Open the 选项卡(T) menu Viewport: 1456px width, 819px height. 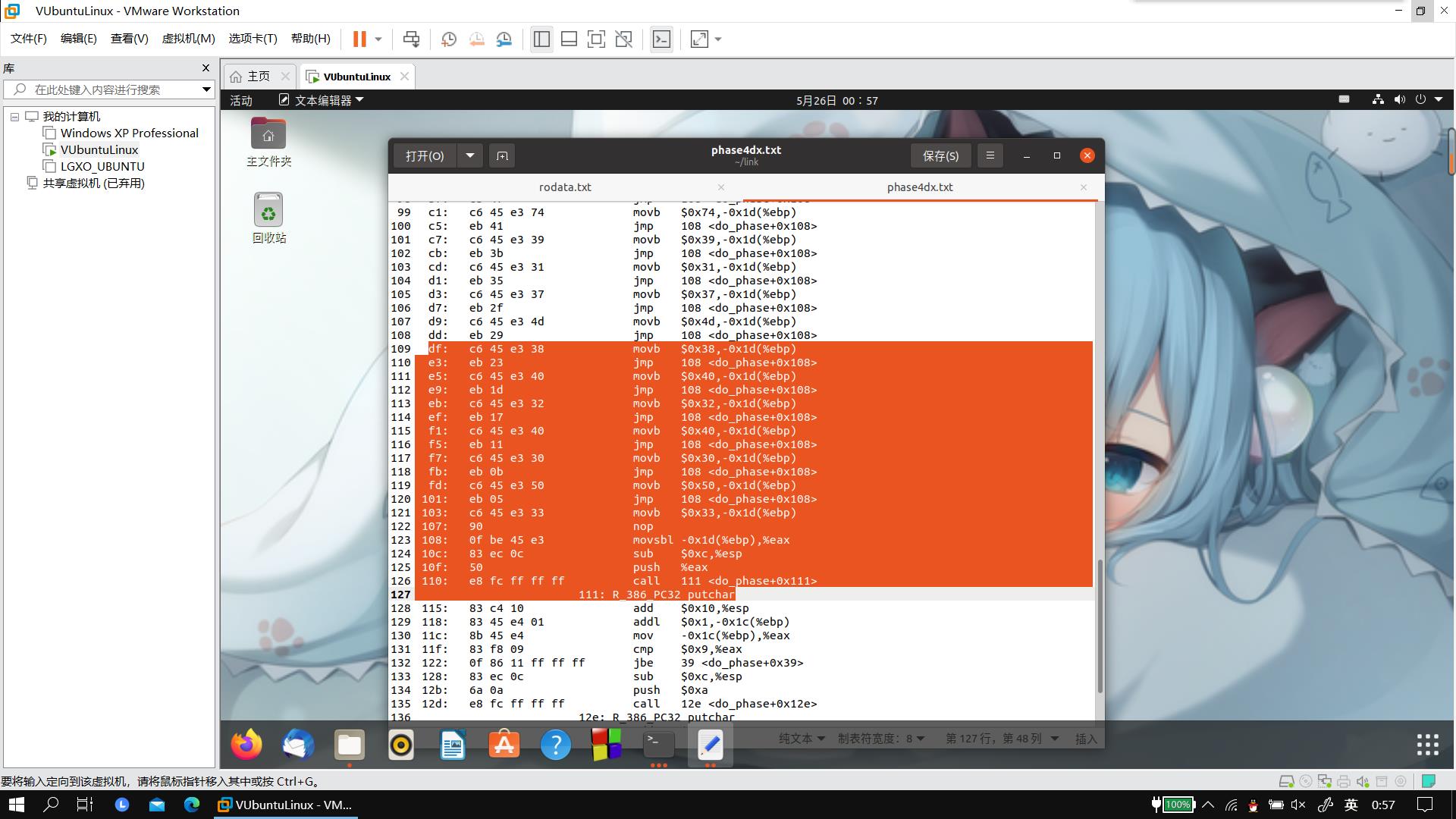pyautogui.click(x=253, y=39)
